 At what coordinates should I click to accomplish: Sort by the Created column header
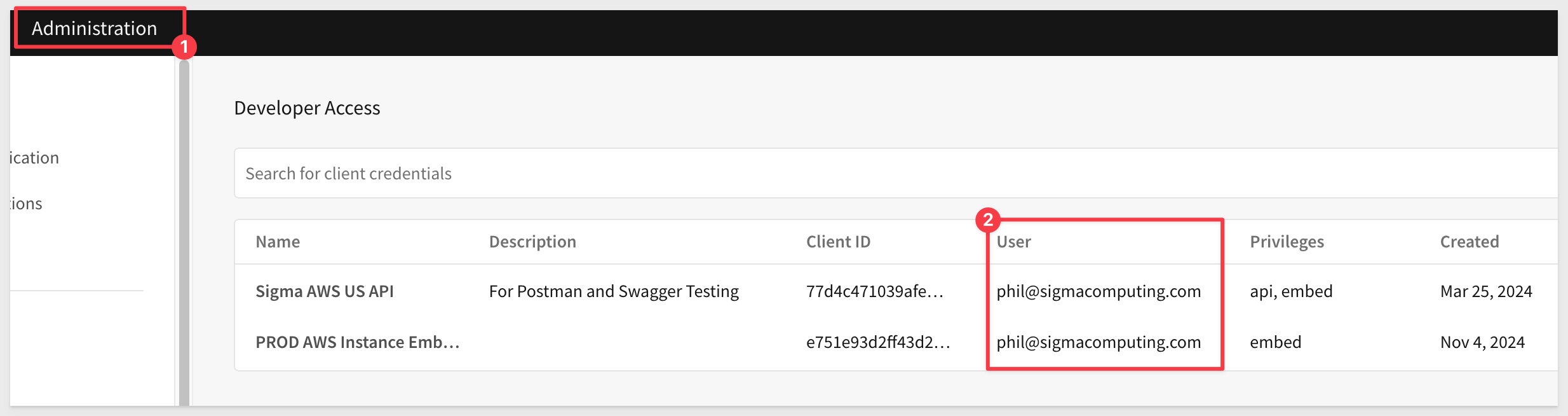(x=1469, y=242)
